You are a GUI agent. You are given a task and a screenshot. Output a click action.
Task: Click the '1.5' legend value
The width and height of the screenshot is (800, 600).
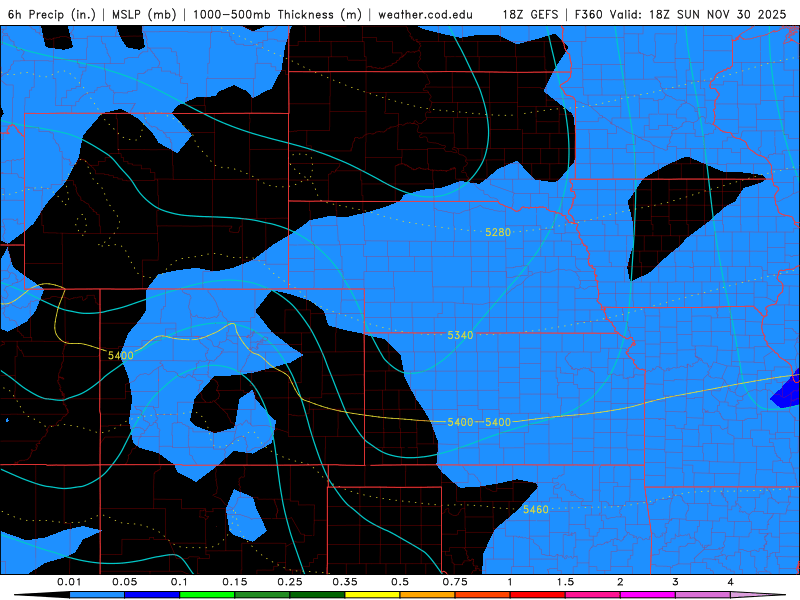click(565, 582)
